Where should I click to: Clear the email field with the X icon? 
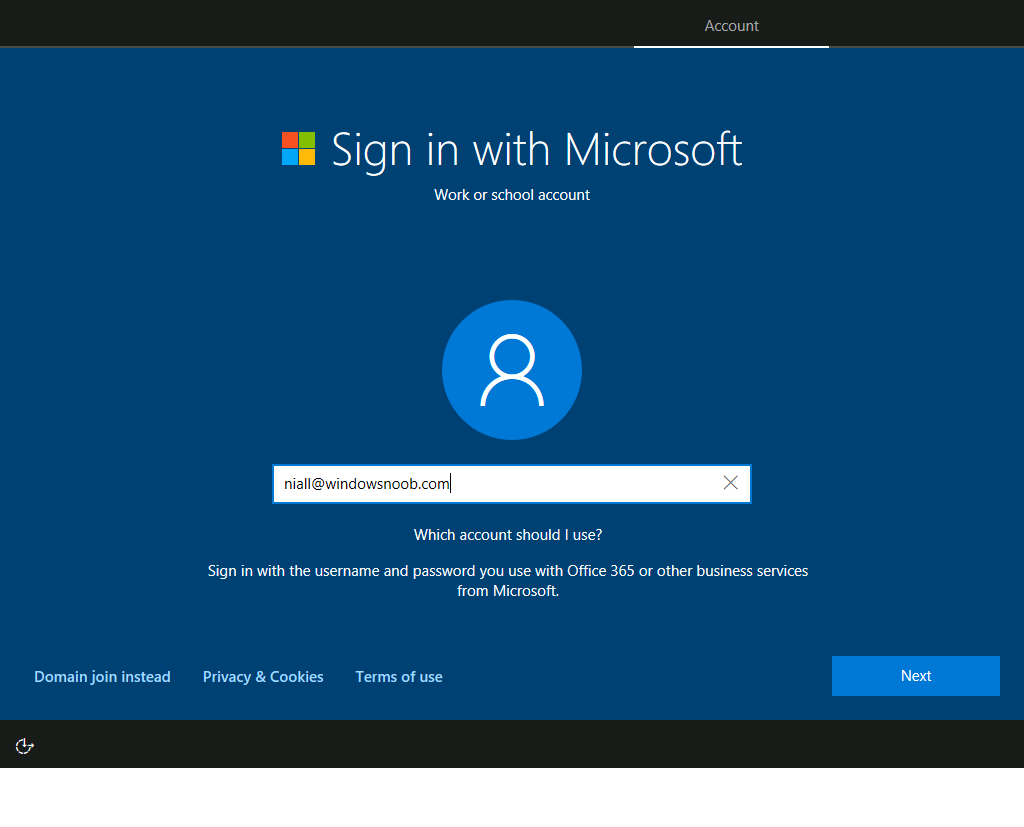730,483
